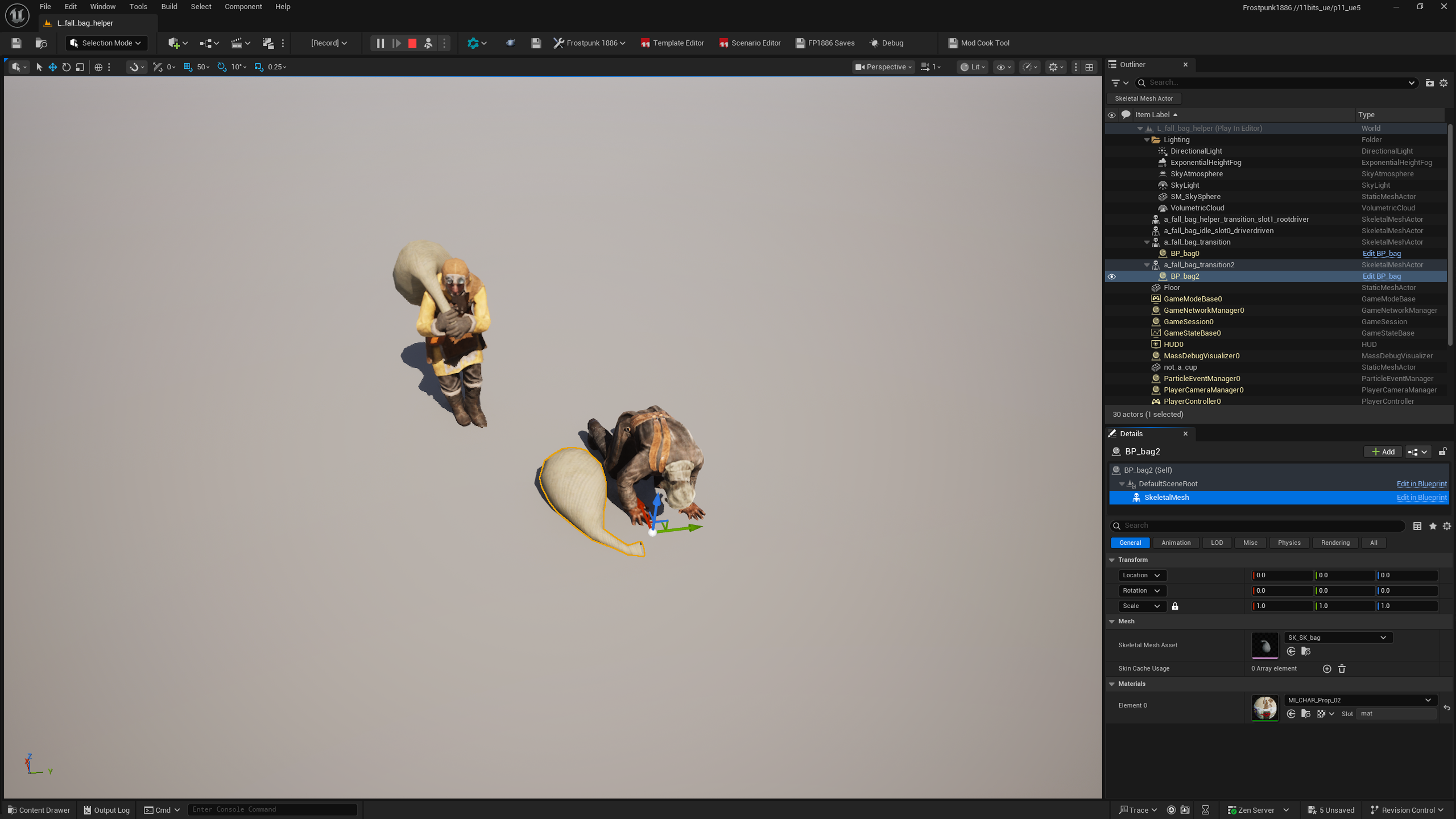Screen dimensions: 1456x819
Task: Open Outliner settings gear
Action: pos(1443,83)
